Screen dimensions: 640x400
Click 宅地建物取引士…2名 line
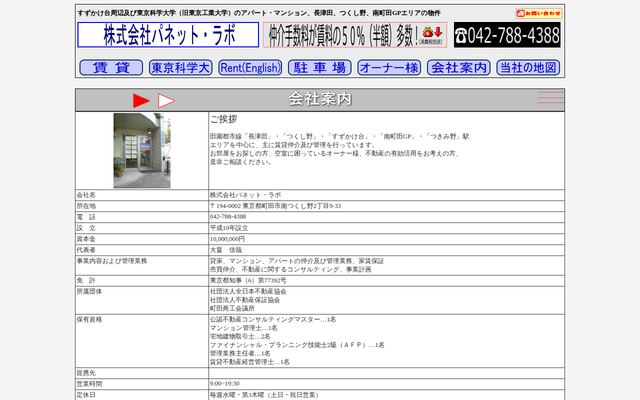click(x=240, y=336)
